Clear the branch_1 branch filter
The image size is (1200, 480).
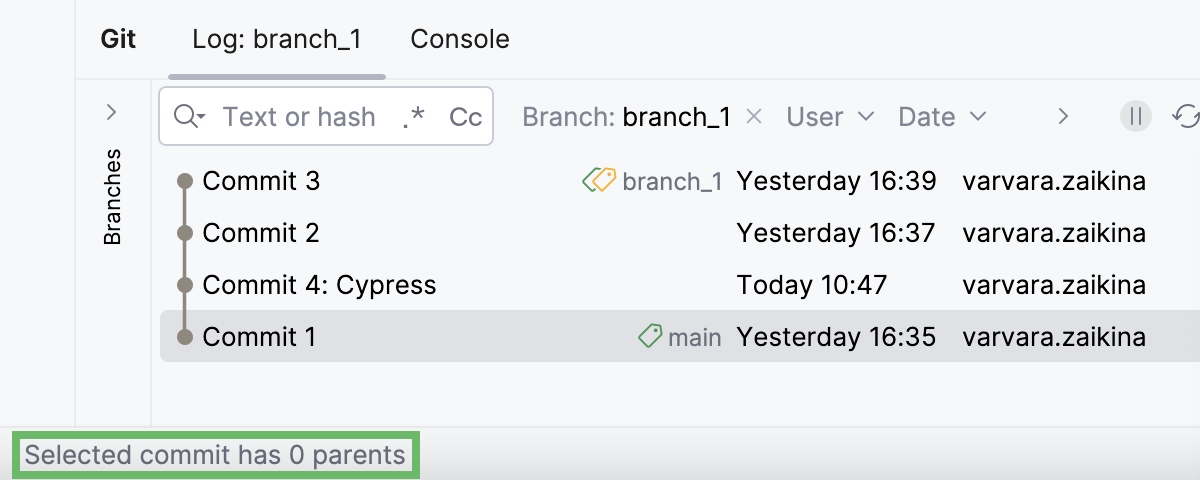point(755,117)
